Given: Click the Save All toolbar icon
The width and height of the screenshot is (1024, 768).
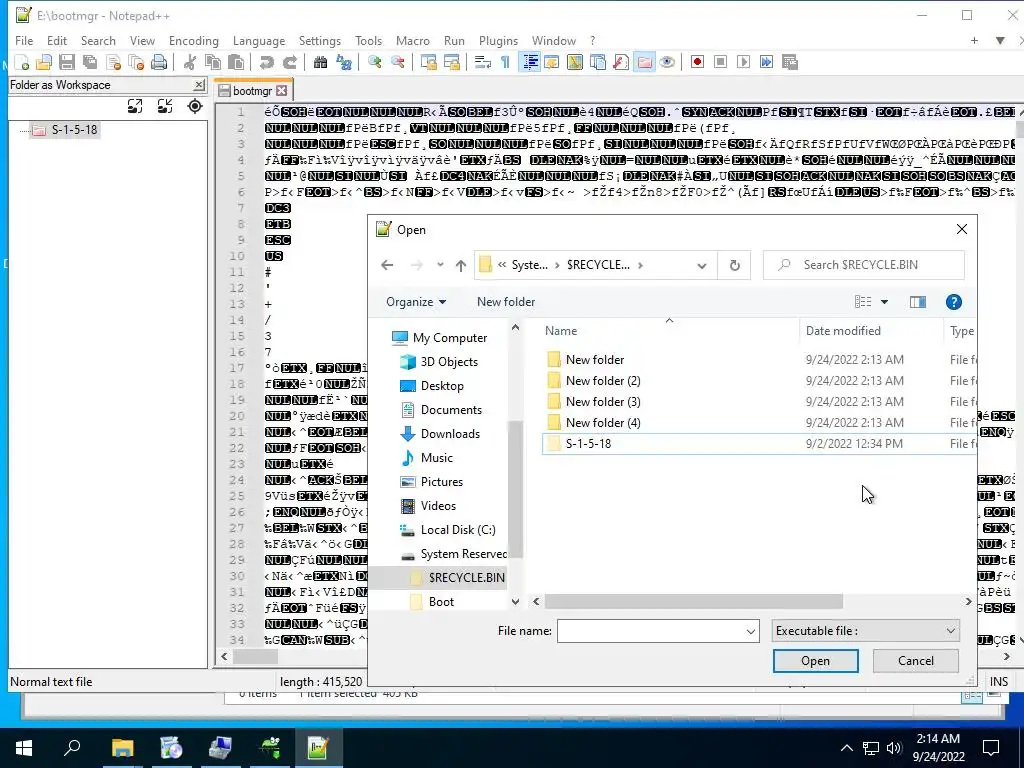Looking at the screenshot, I should [90, 62].
